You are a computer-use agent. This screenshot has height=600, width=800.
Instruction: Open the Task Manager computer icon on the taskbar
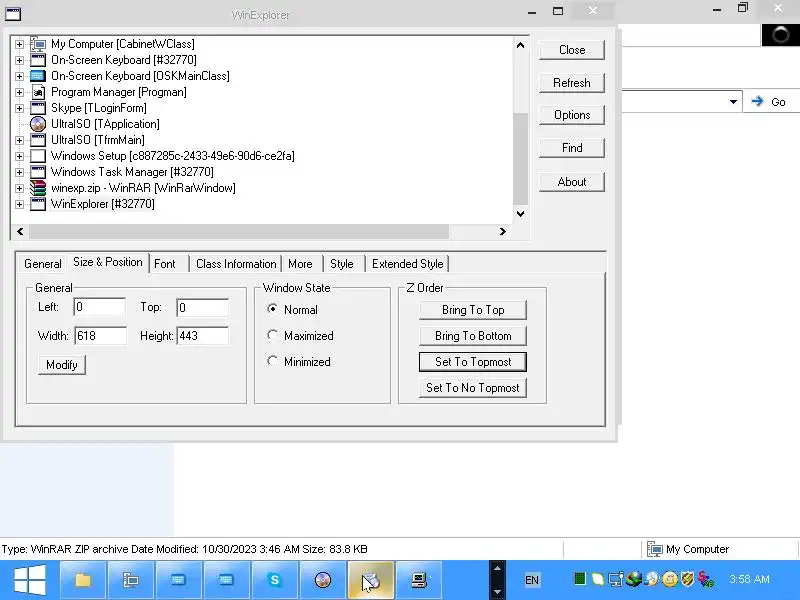click(419, 580)
